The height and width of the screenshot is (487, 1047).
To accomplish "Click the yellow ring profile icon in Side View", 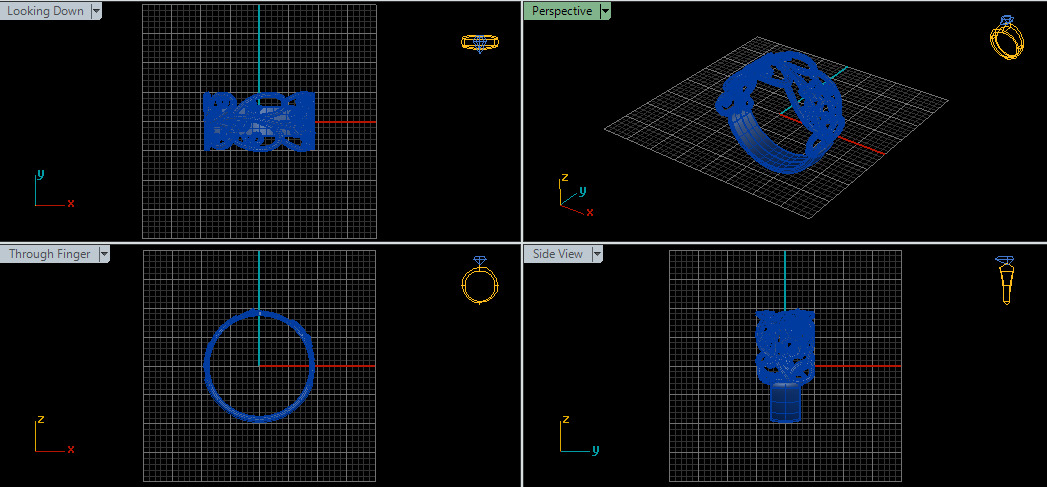I will point(1006,280).
